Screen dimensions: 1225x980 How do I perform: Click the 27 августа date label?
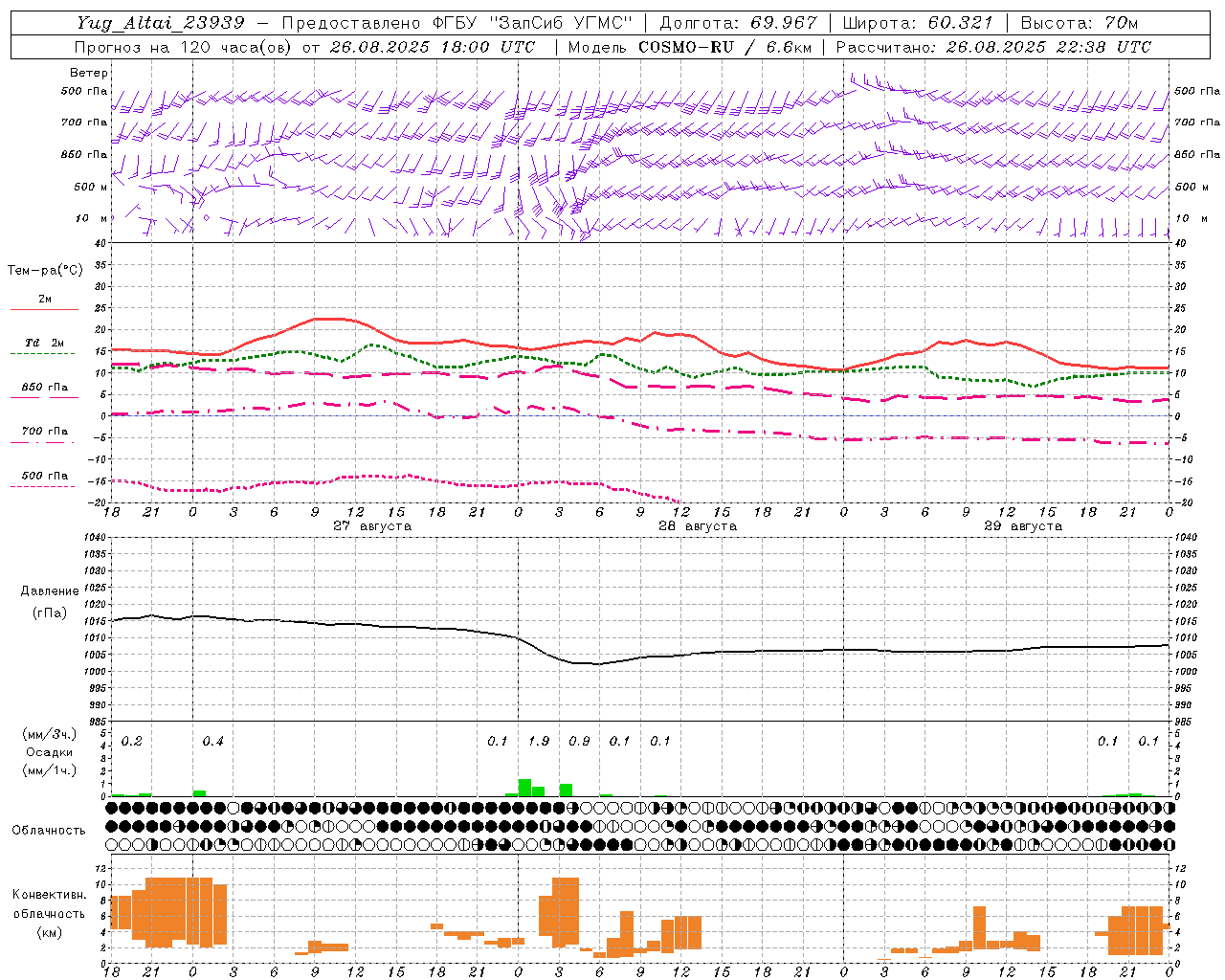pos(372,526)
